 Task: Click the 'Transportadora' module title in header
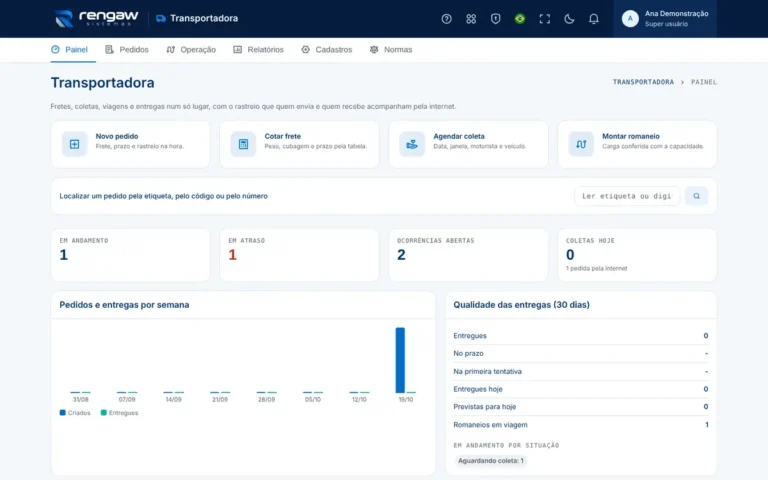click(204, 19)
